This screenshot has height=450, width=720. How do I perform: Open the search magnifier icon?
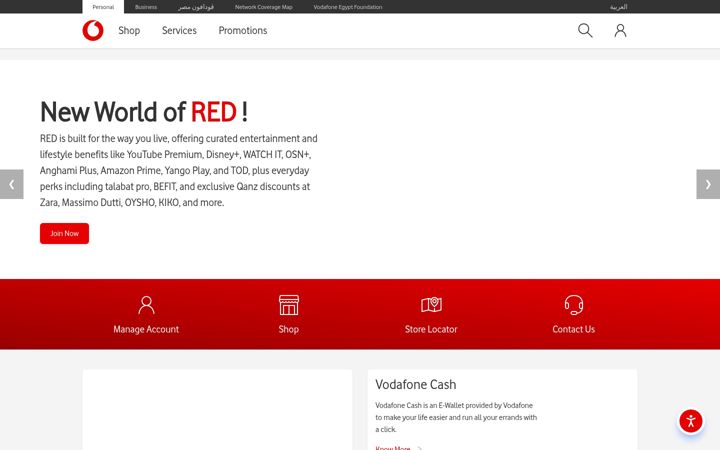point(585,30)
